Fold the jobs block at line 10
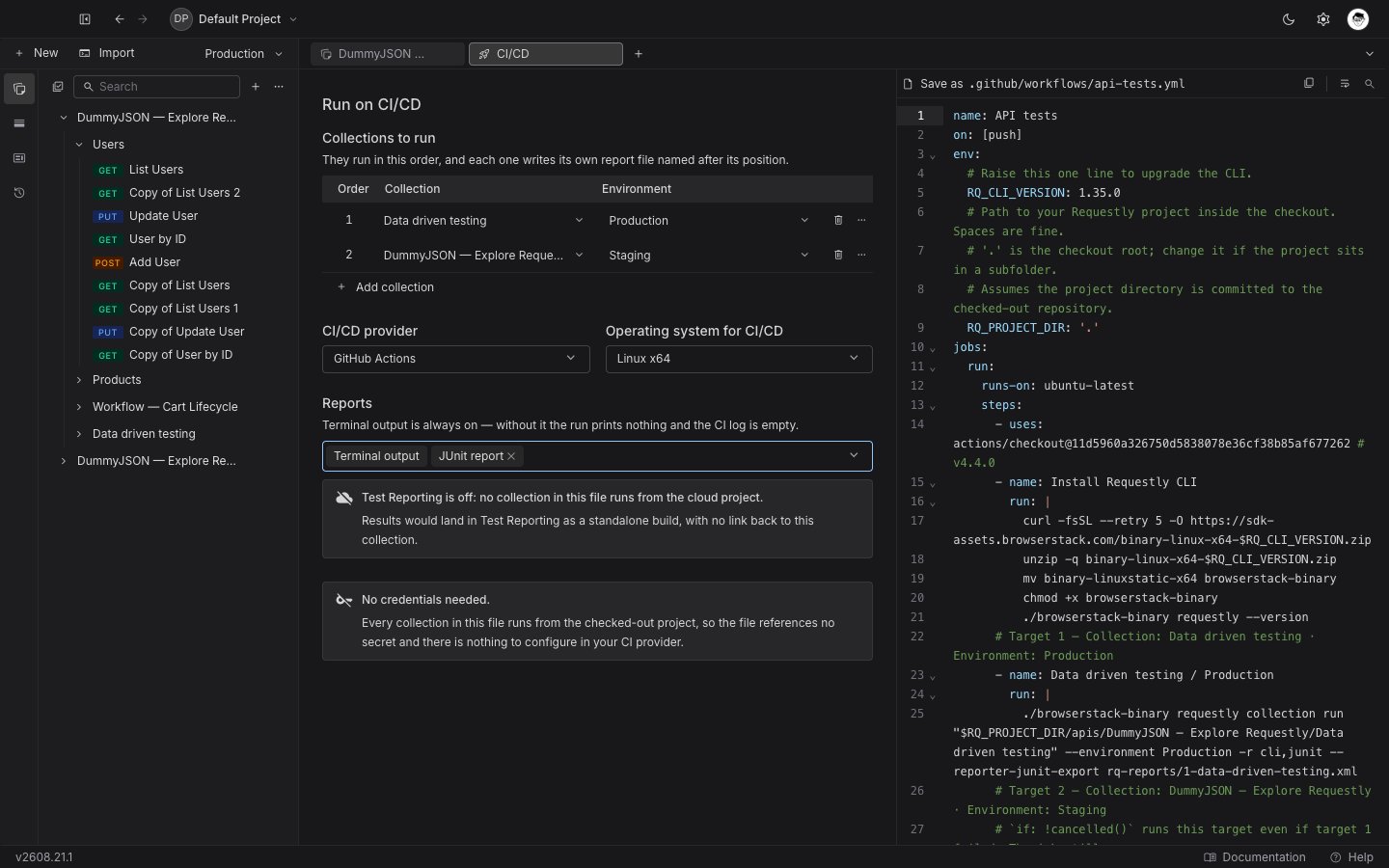Screen dimensions: 1389x868 pyautogui.click(x=933, y=348)
